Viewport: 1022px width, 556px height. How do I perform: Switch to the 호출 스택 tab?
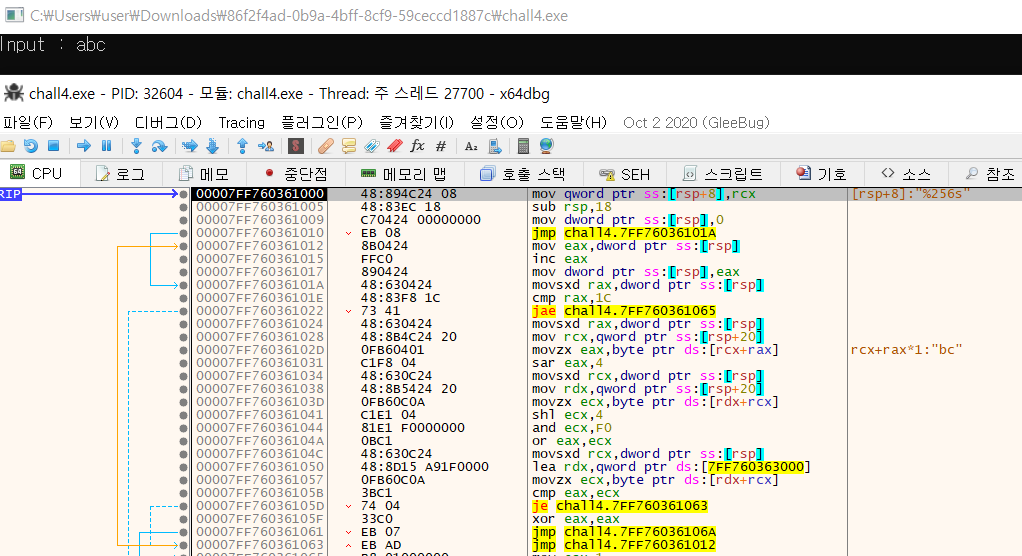pos(523,174)
